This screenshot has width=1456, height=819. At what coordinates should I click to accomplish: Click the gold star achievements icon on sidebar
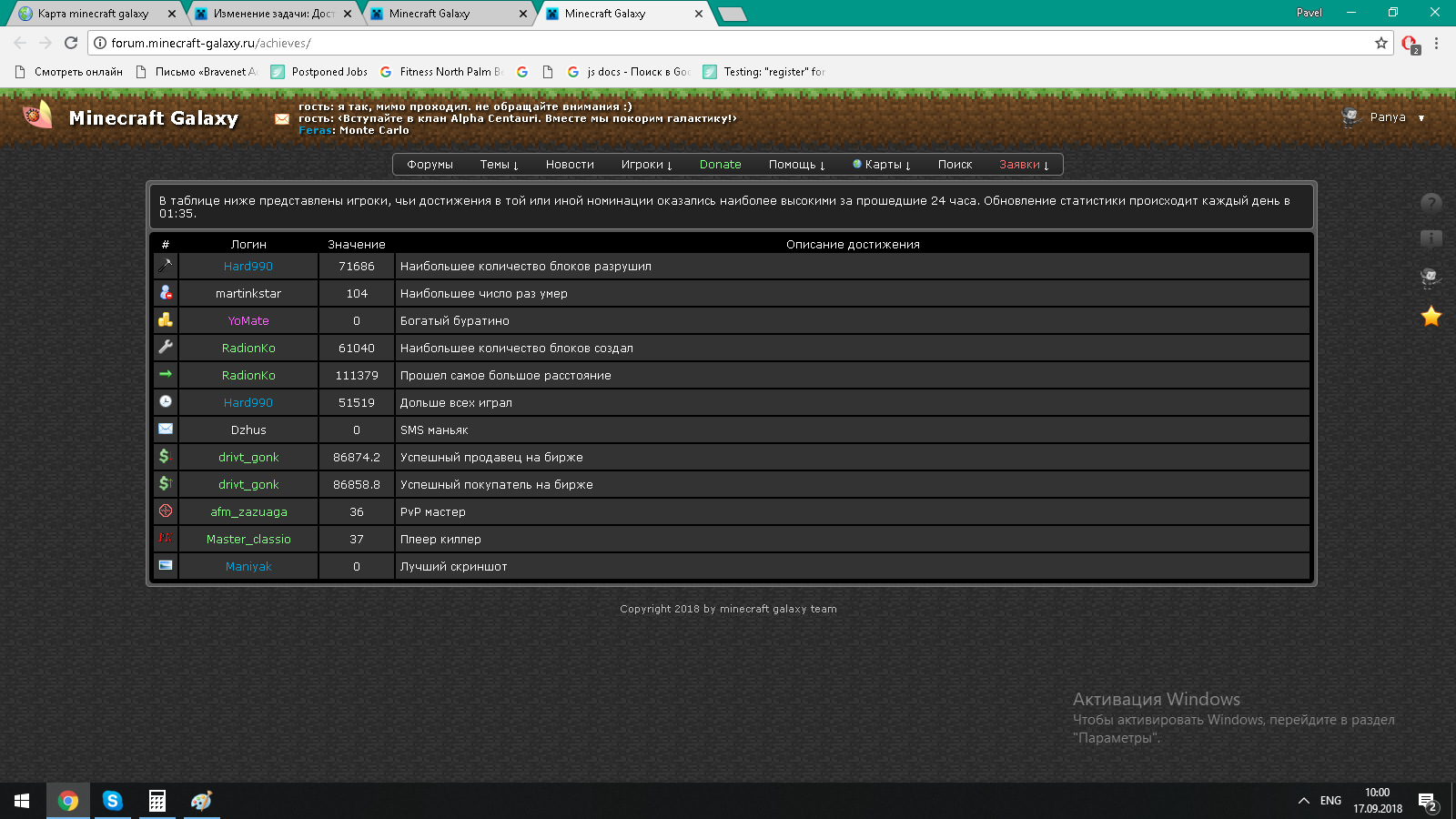pyautogui.click(x=1431, y=317)
